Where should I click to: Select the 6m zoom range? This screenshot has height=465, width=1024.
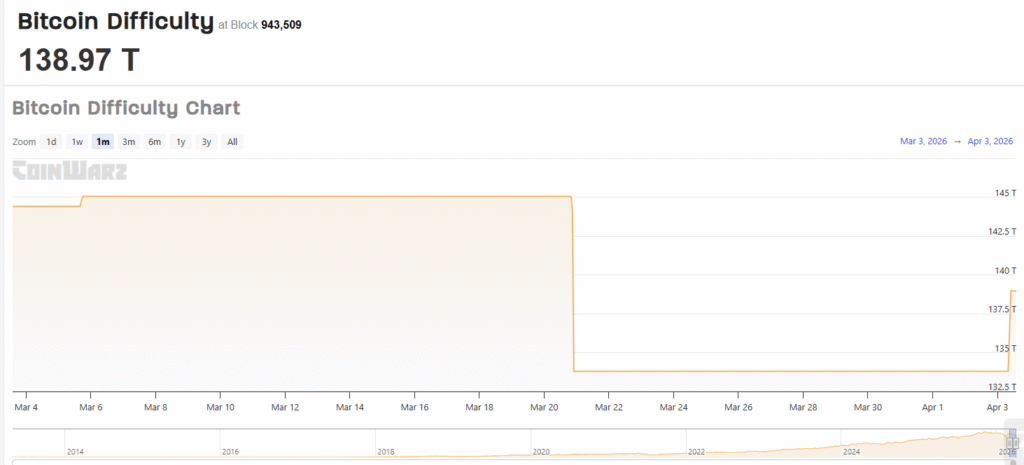(x=155, y=142)
